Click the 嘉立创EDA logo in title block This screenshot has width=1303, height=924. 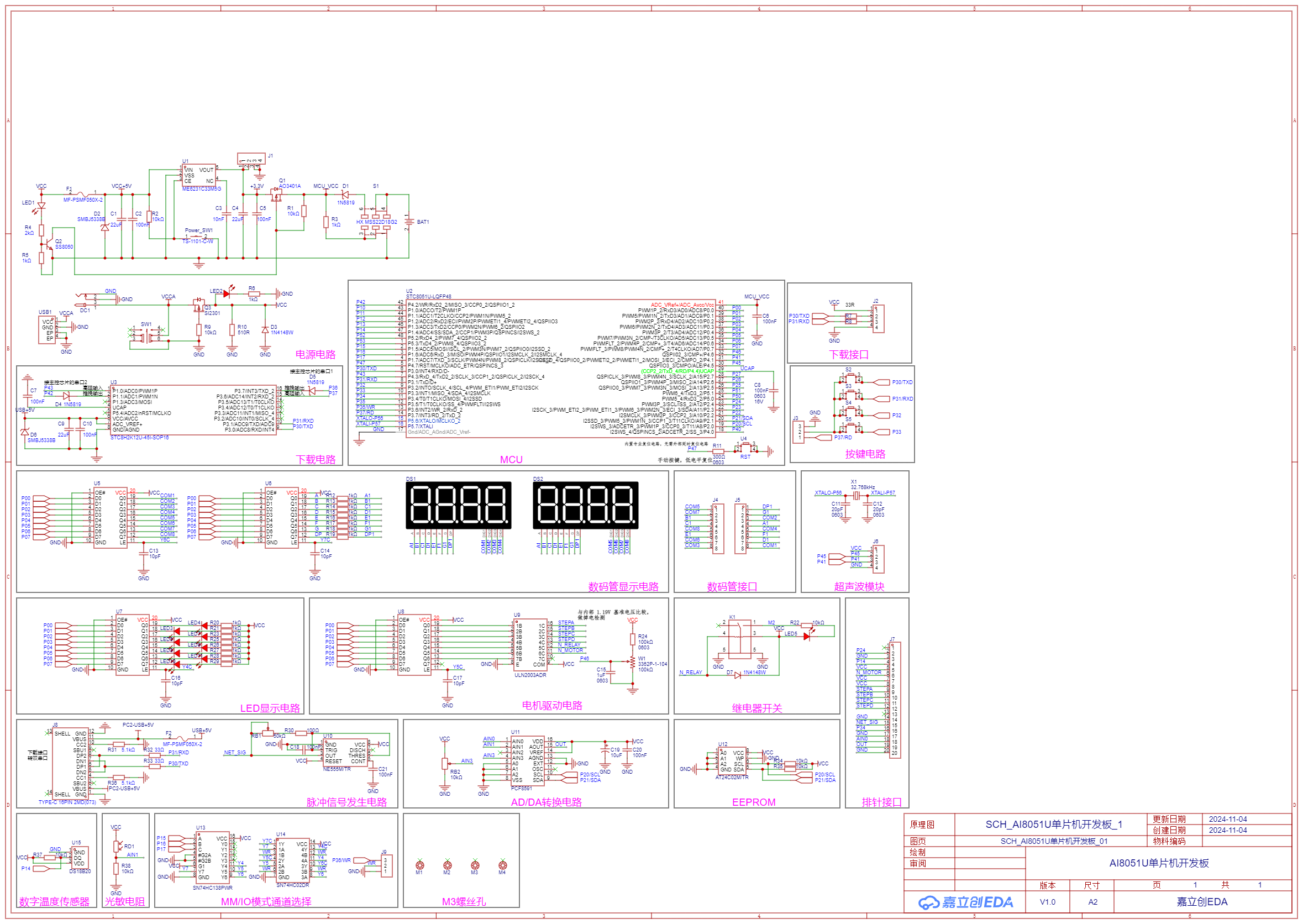[x=966, y=902]
